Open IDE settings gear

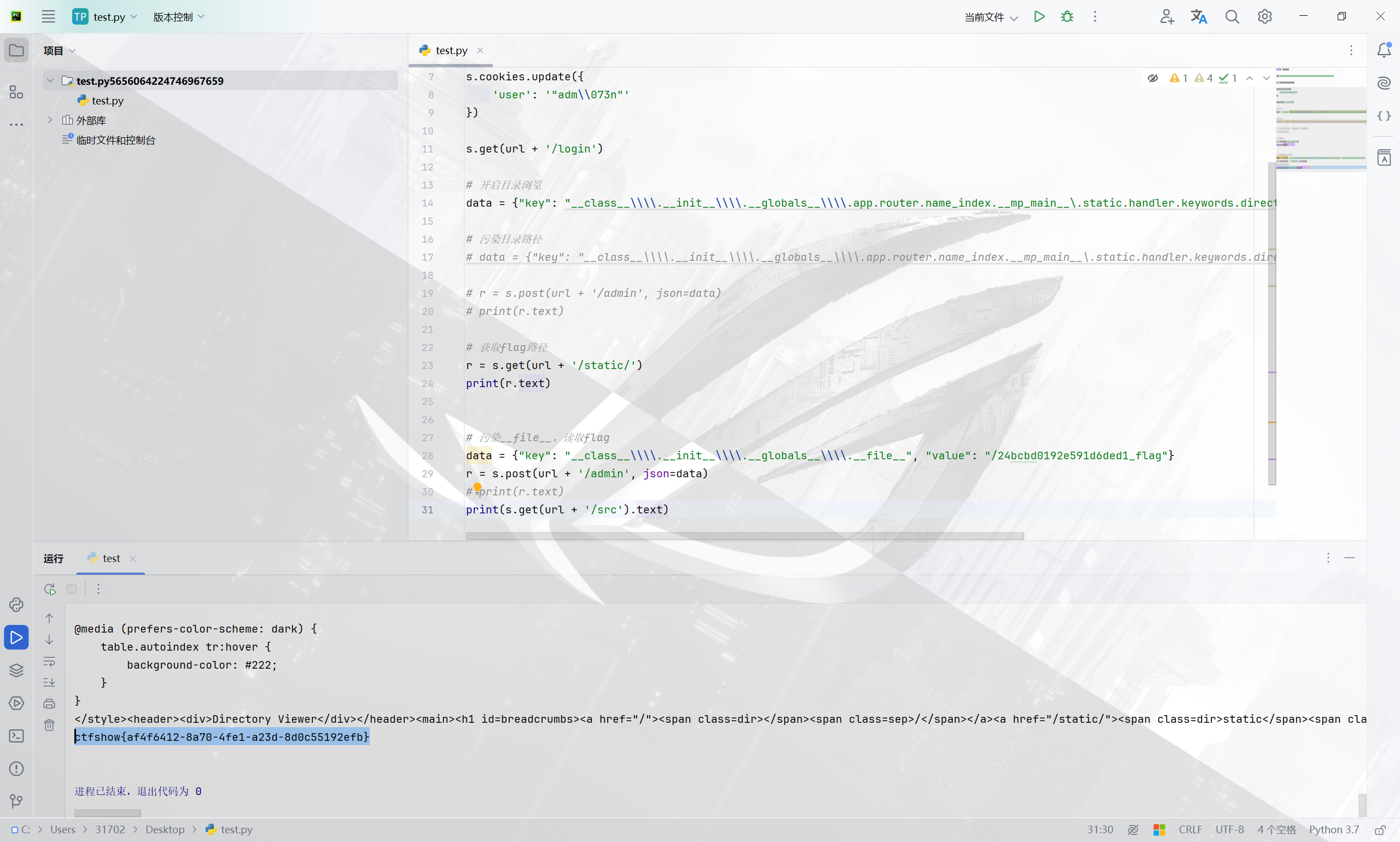click(x=1264, y=16)
